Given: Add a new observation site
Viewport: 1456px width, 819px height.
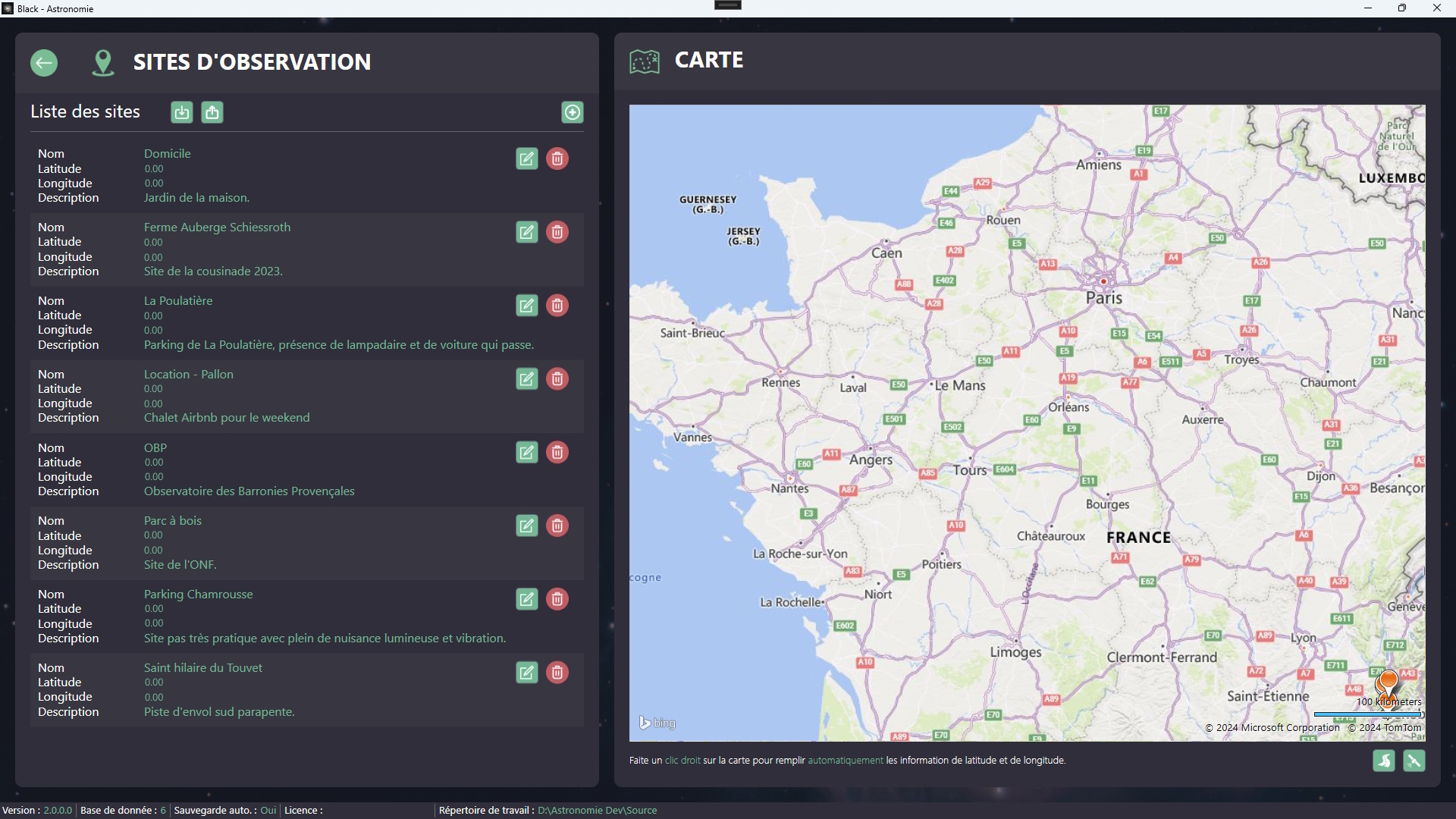Looking at the screenshot, I should [x=573, y=112].
